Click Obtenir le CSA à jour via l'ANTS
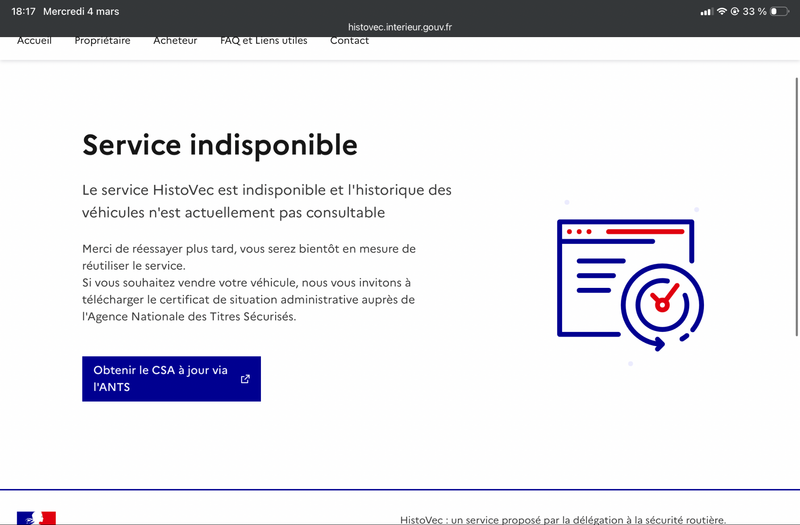Image resolution: width=800 pixels, height=525 pixels. click(x=171, y=379)
